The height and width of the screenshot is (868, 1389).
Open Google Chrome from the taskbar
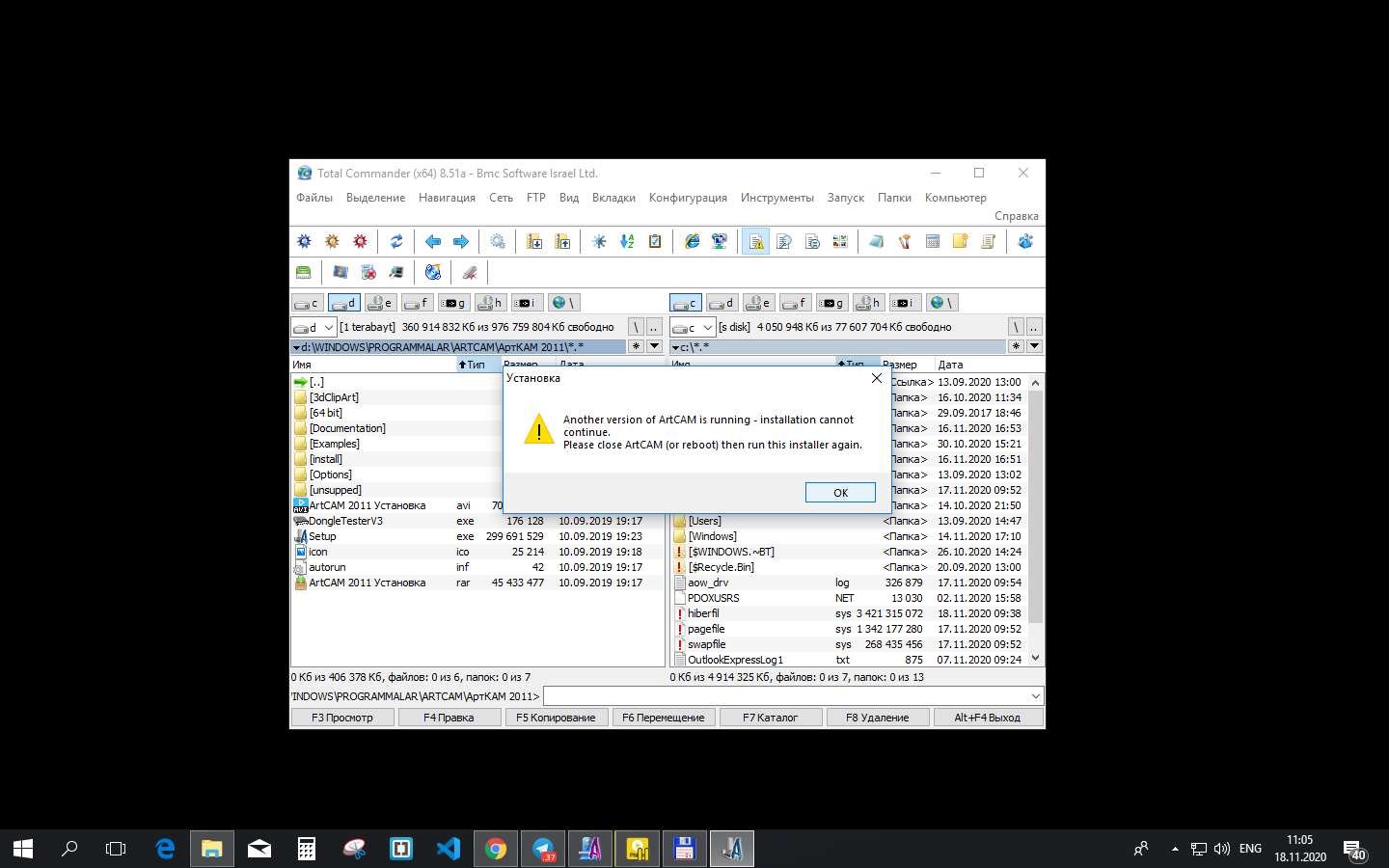pos(496,849)
